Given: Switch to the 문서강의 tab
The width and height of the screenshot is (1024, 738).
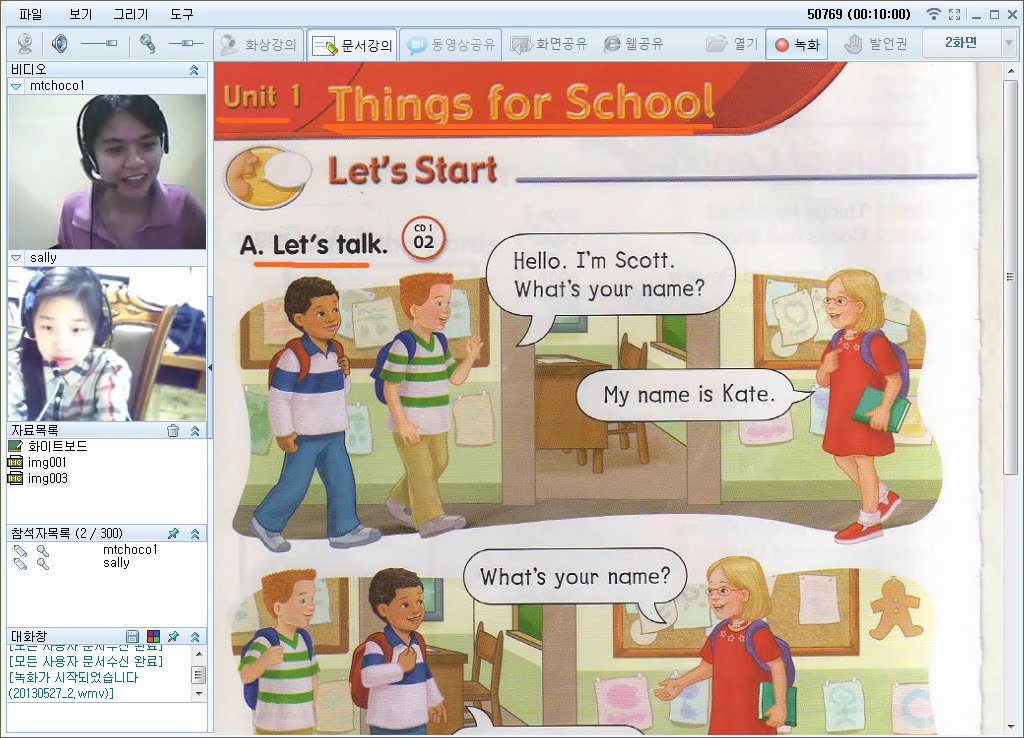Looking at the screenshot, I should [352, 45].
